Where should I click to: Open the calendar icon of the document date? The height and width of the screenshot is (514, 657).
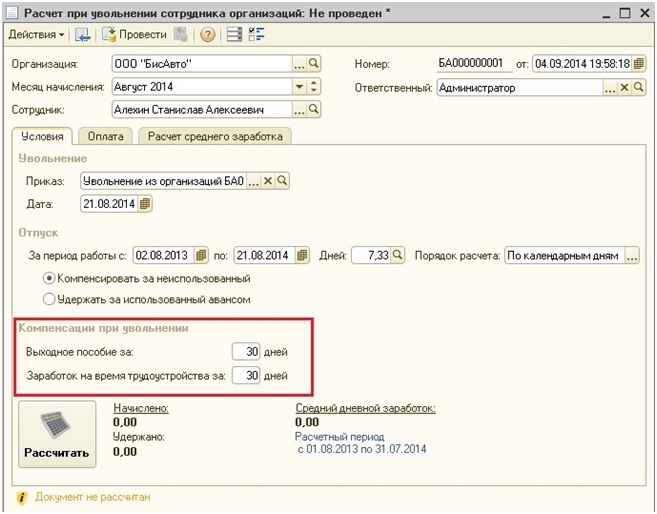(639, 64)
